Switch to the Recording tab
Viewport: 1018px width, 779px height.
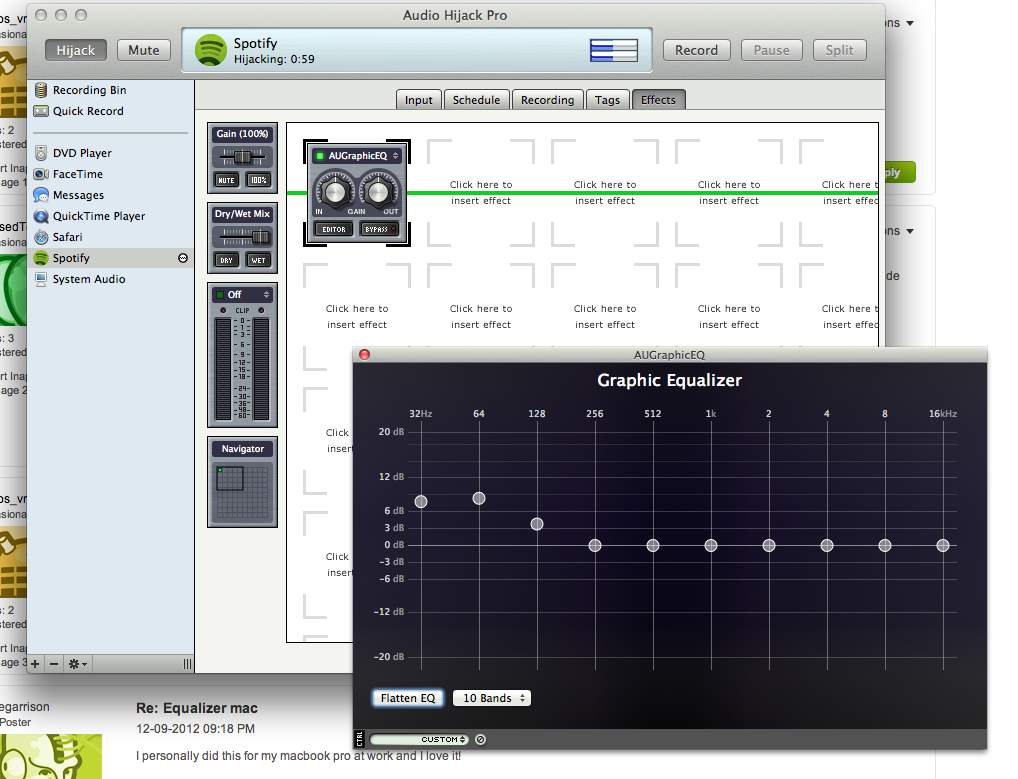coord(547,100)
